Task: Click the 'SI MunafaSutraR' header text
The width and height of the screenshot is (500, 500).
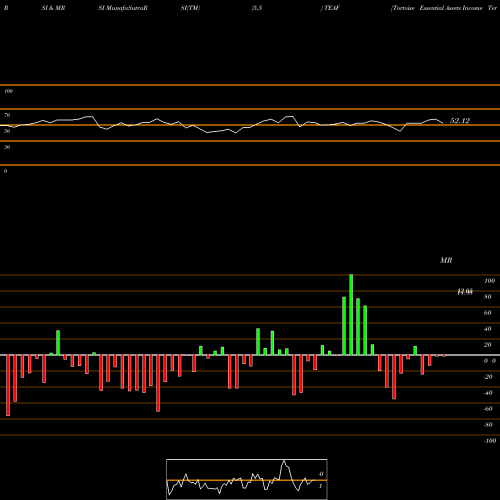Action: (123, 8)
